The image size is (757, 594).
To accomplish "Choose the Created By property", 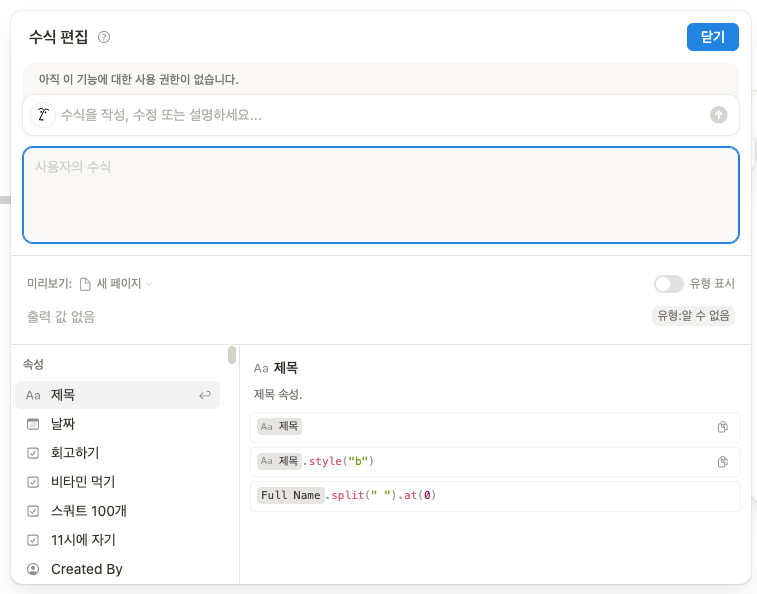I will pos(117,569).
